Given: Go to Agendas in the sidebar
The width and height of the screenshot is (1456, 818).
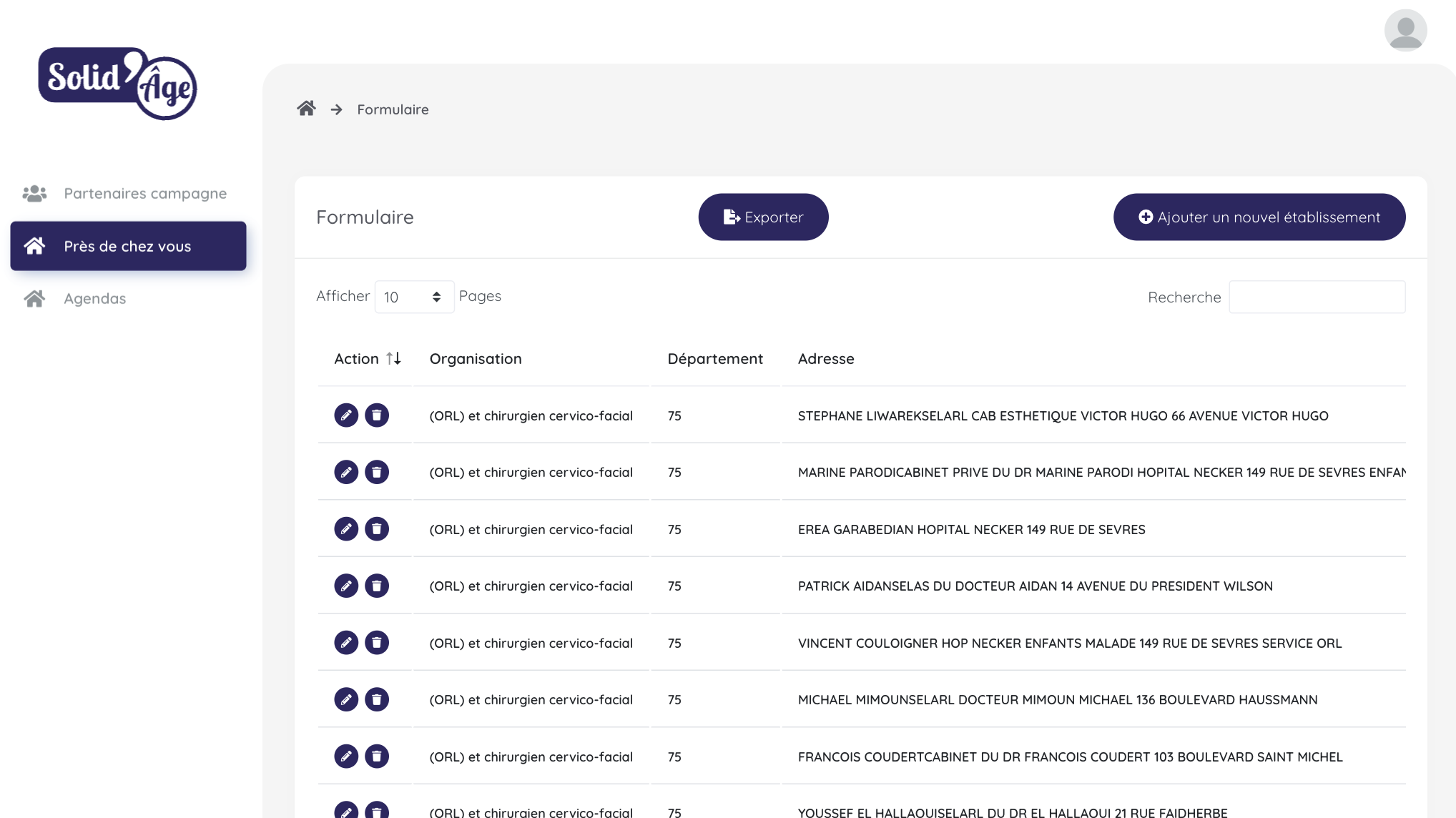Looking at the screenshot, I should [94, 299].
